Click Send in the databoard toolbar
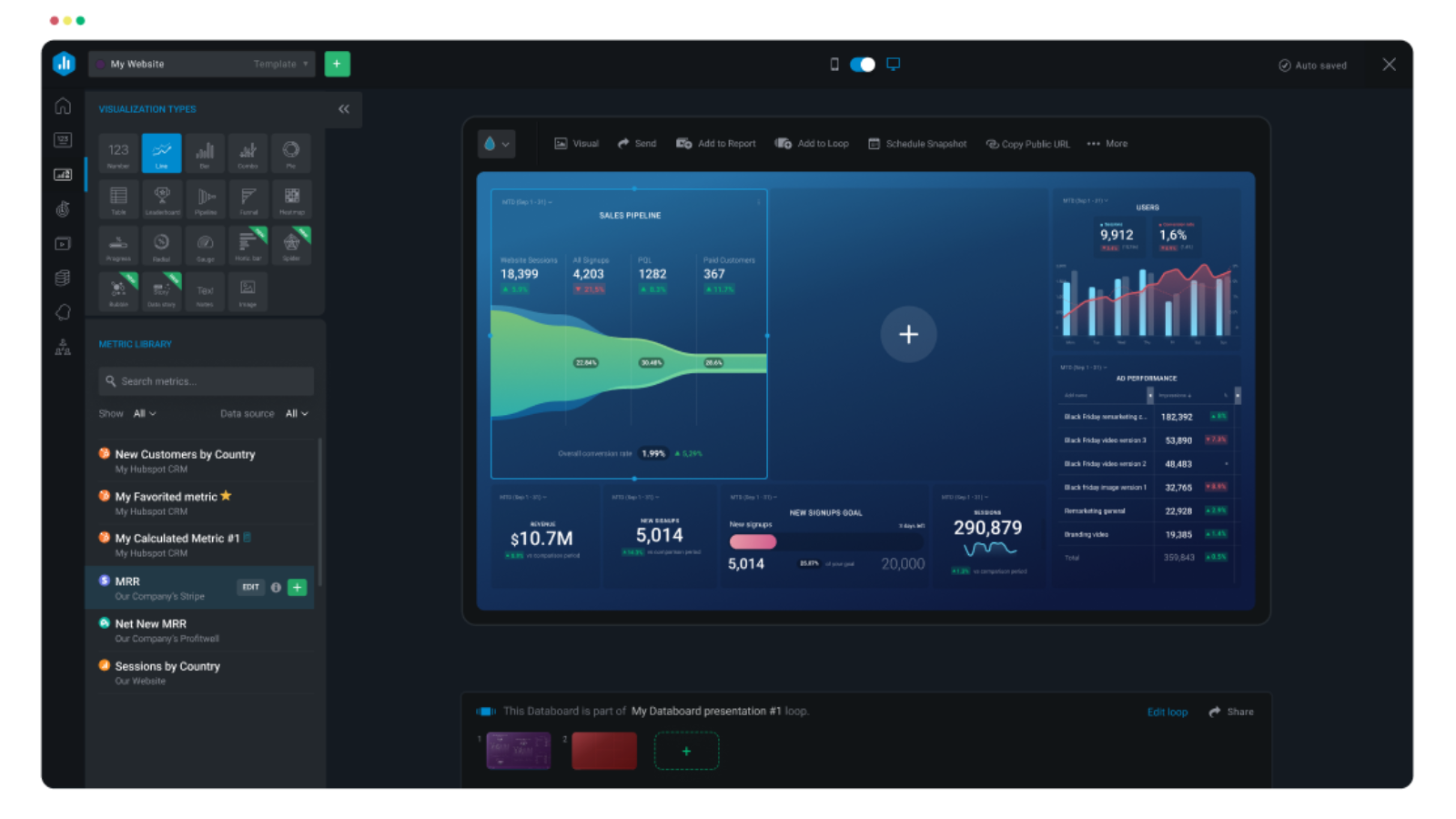The height and width of the screenshot is (819, 1456). point(637,144)
